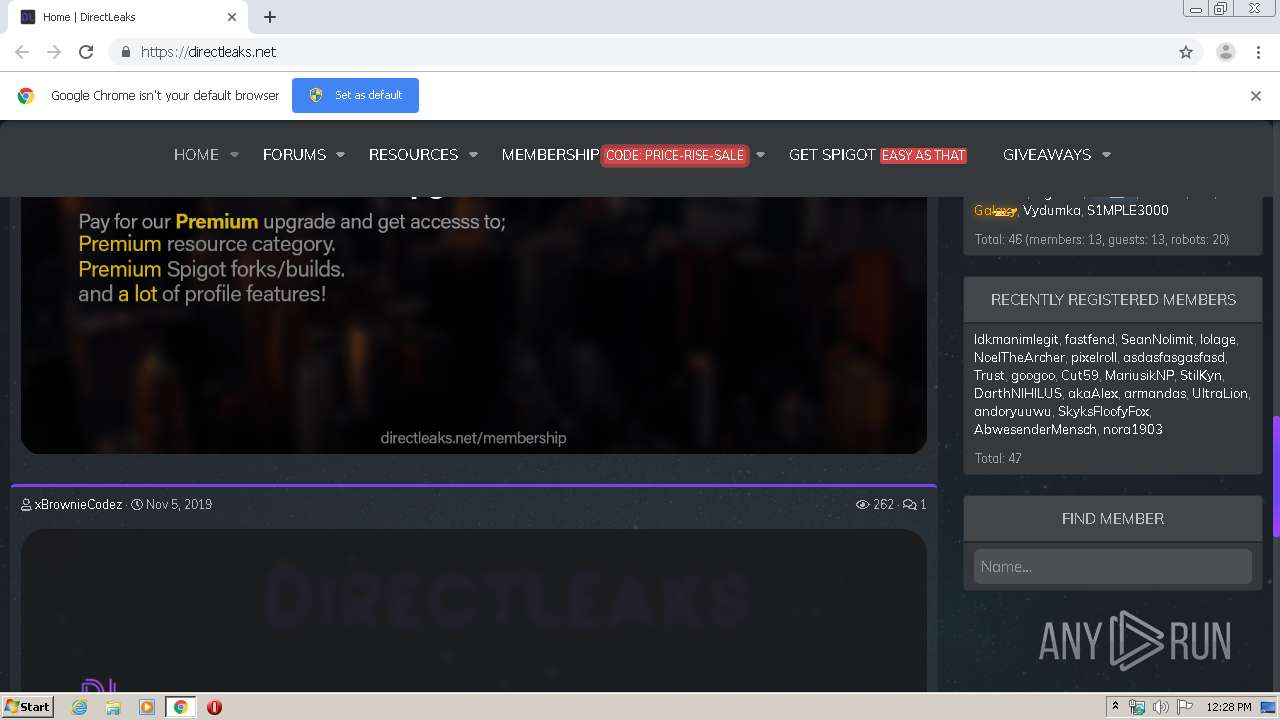Reload the DirectLeaks page
The width and height of the screenshot is (1280, 720).
pos(86,52)
